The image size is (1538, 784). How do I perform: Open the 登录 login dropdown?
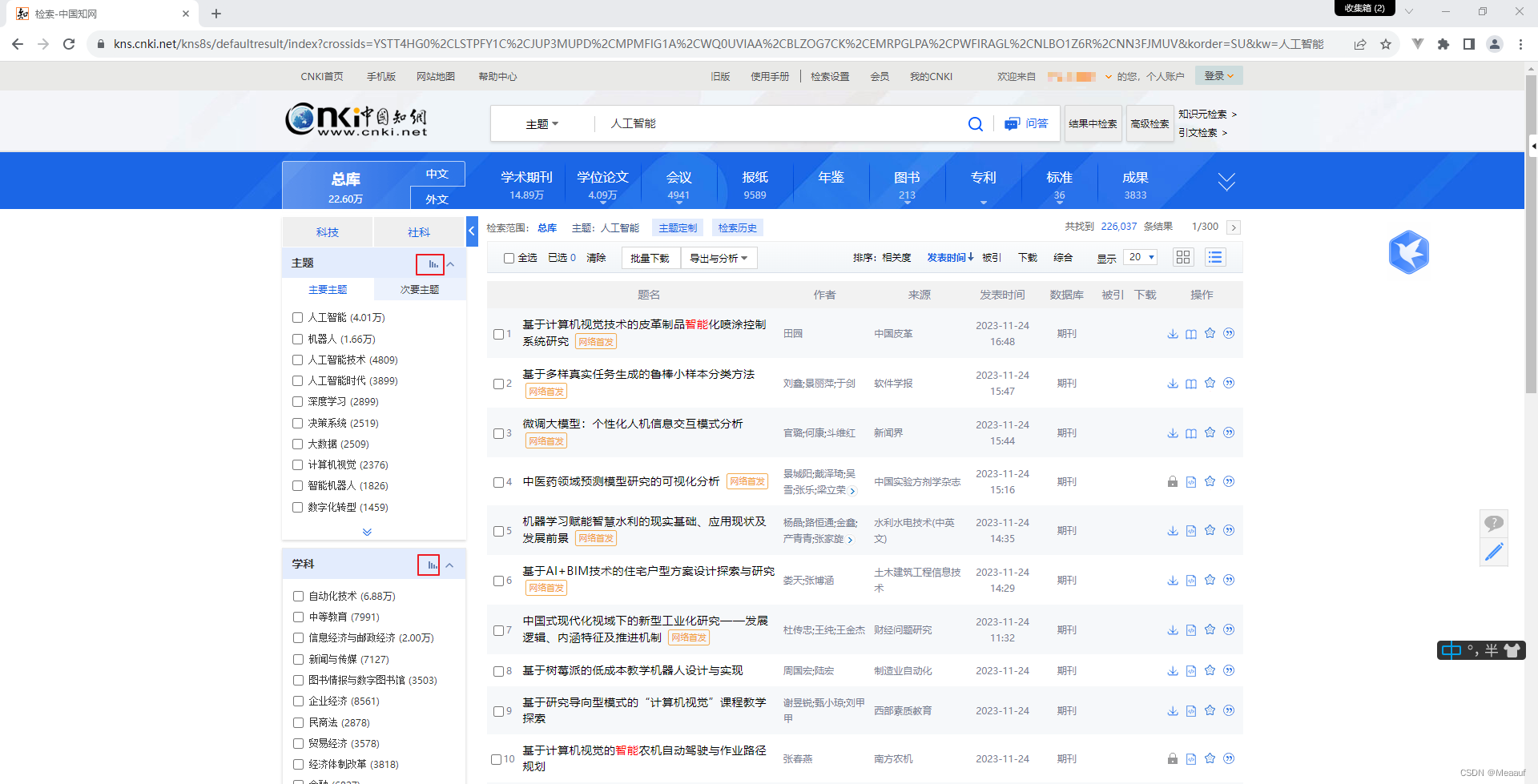(1218, 76)
